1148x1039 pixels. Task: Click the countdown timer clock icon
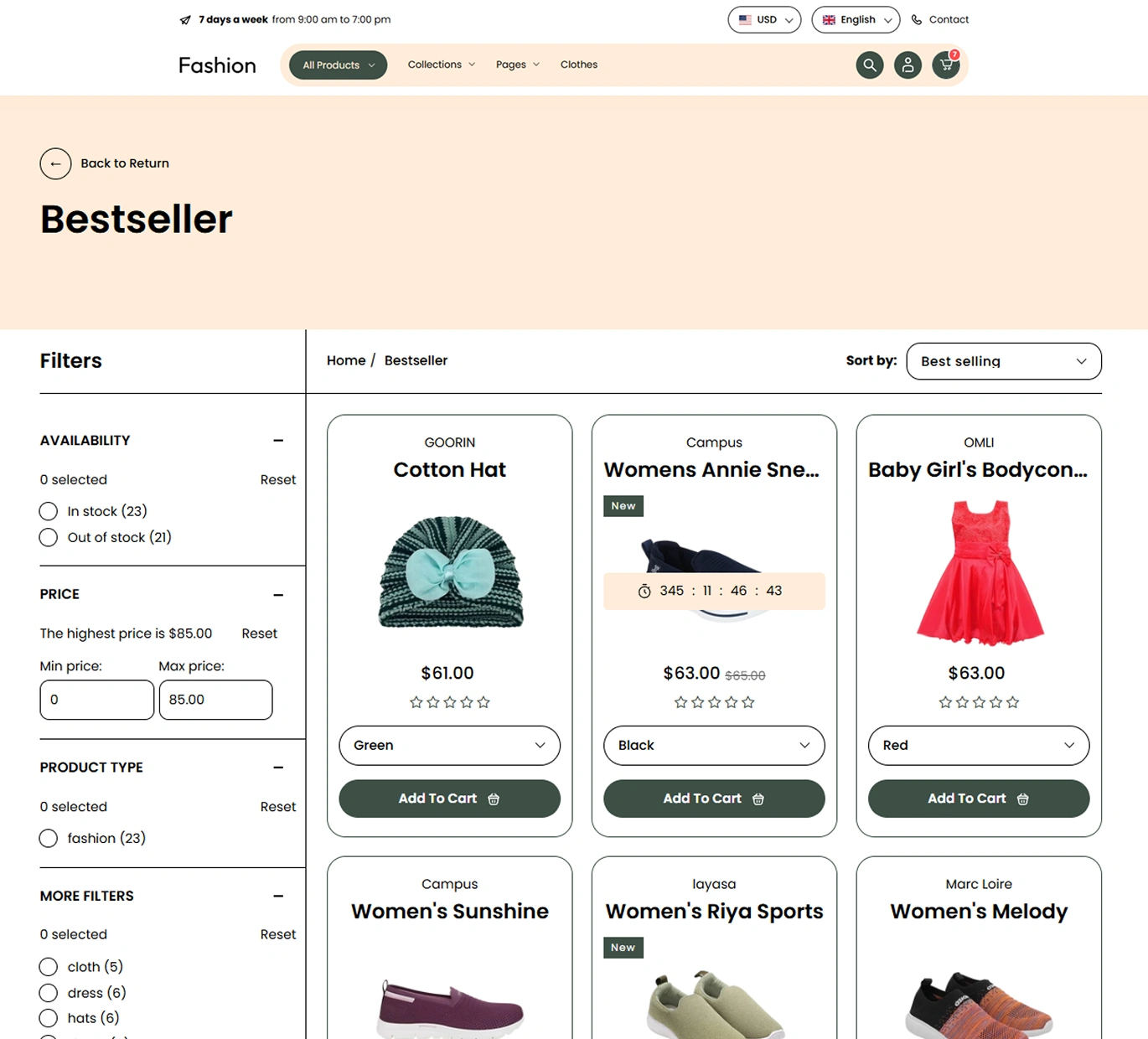[x=644, y=592]
